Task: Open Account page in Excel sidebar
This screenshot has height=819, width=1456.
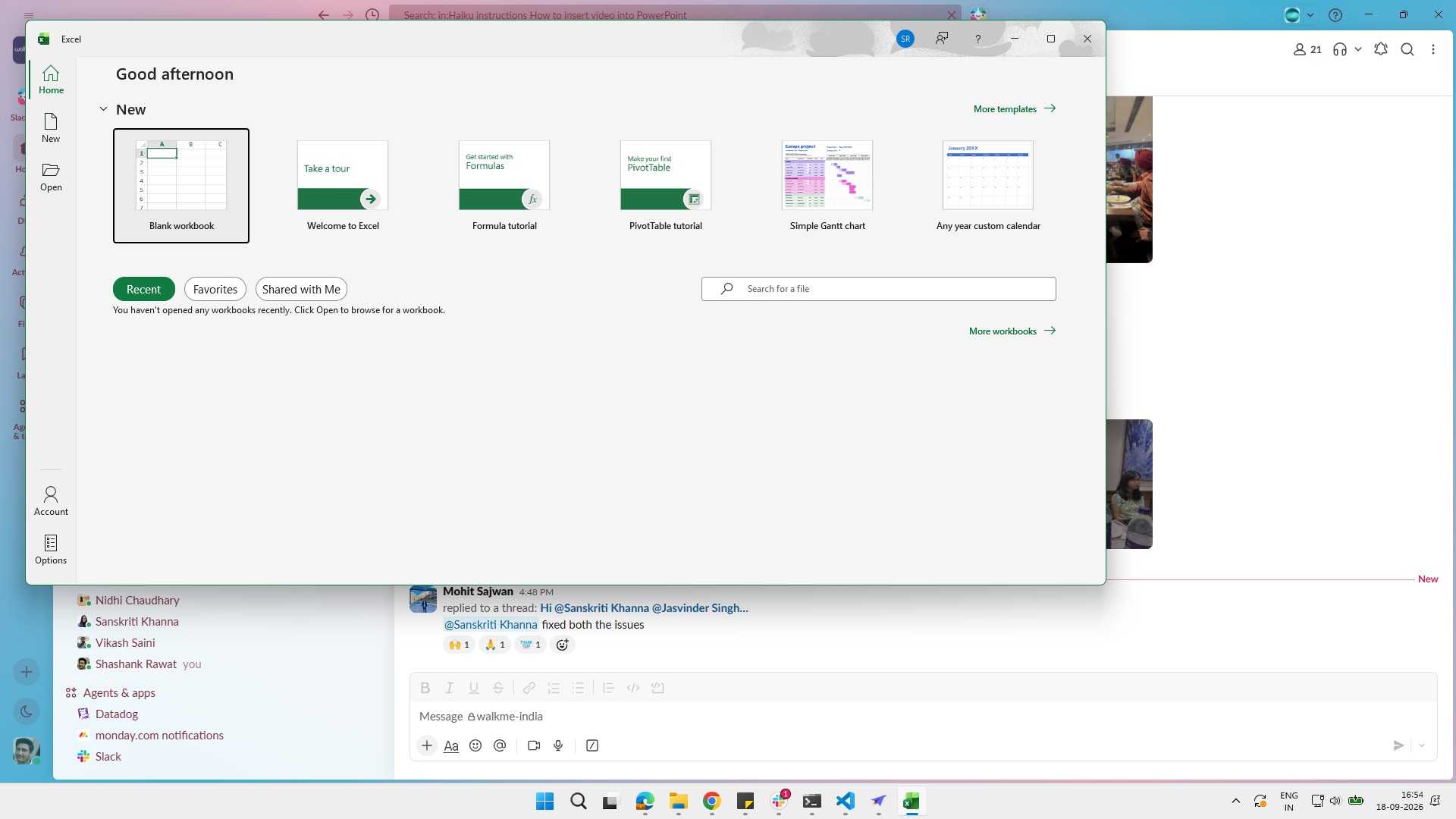Action: point(51,501)
